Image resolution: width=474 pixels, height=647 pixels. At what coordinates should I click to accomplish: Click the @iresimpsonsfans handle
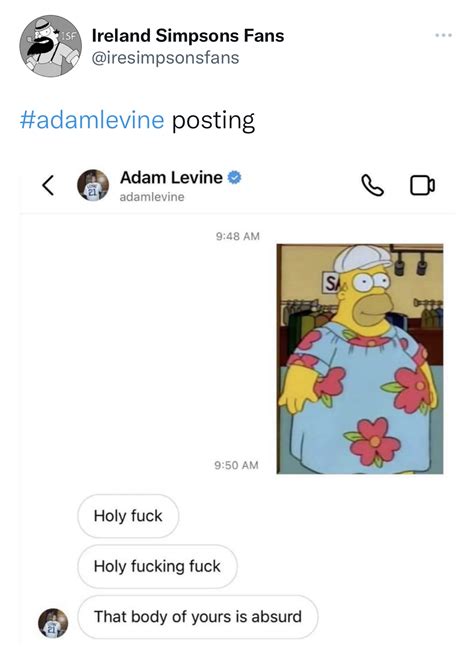(x=165, y=58)
